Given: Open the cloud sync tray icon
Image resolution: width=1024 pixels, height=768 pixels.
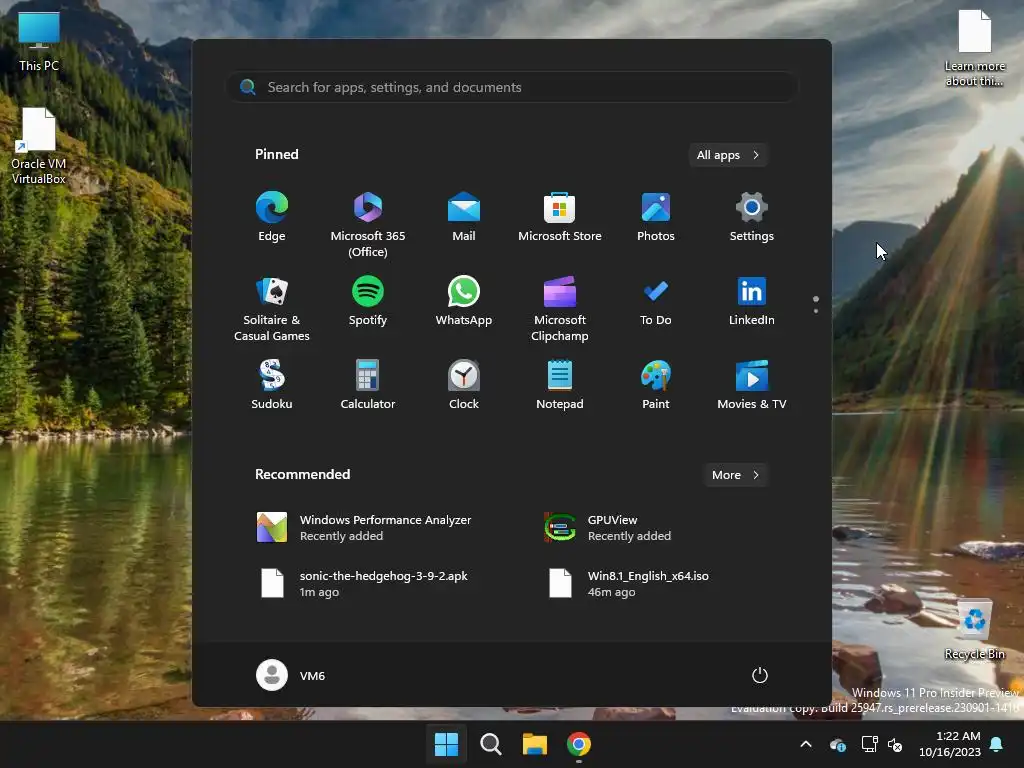Looking at the screenshot, I should click(x=838, y=744).
